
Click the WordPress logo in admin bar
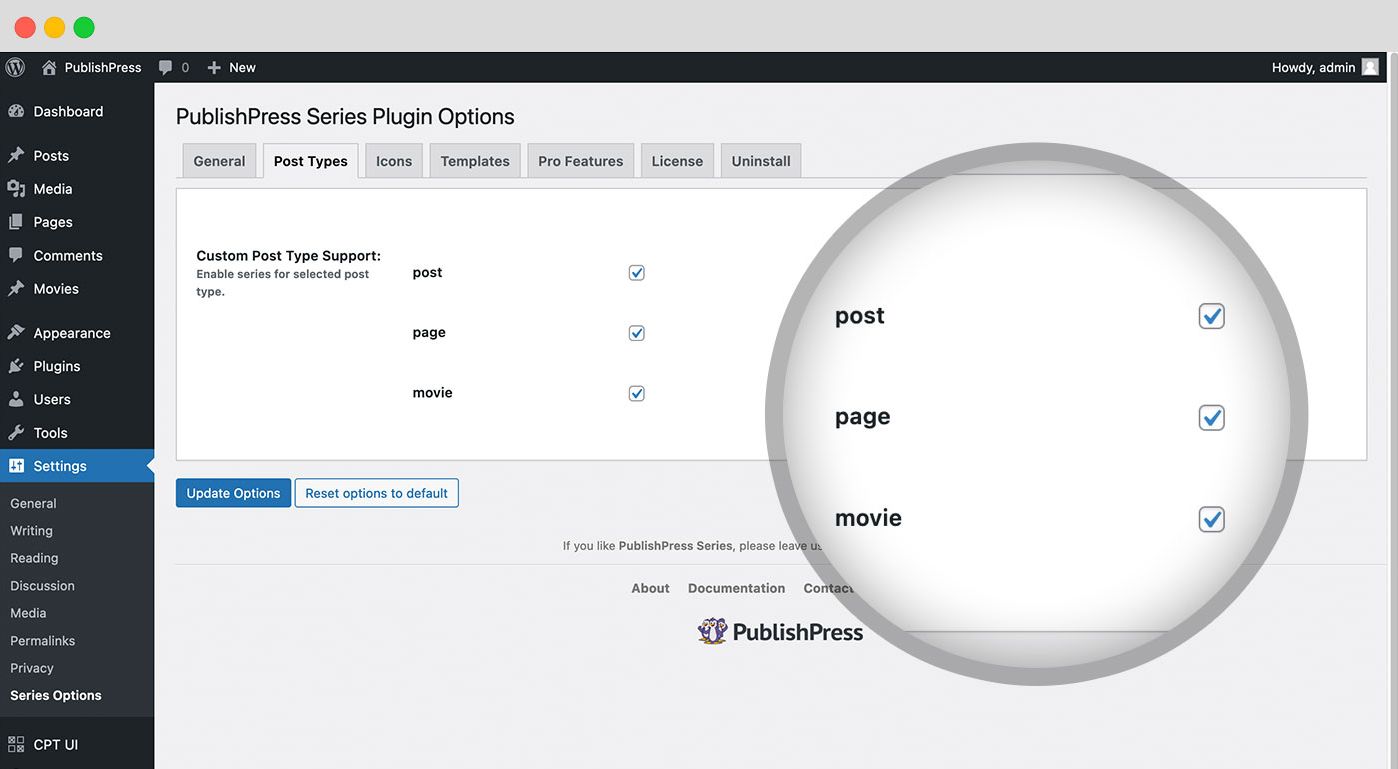15,67
